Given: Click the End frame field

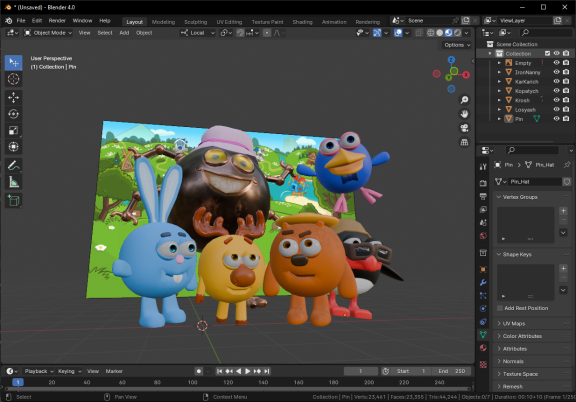Looking at the screenshot, I should click(x=451, y=371).
